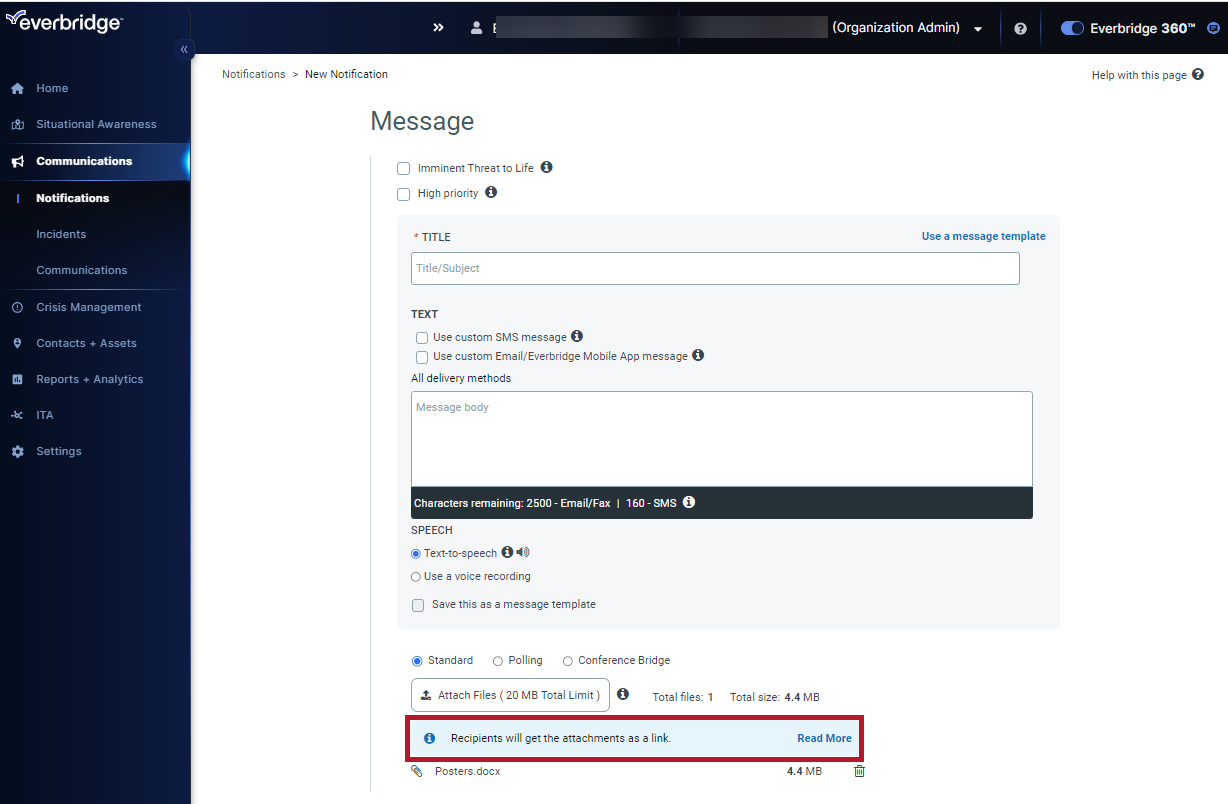Viewport: 1228px width, 804px height.
Task: Open Home in the sidebar
Action: pyautogui.click(x=52, y=88)
